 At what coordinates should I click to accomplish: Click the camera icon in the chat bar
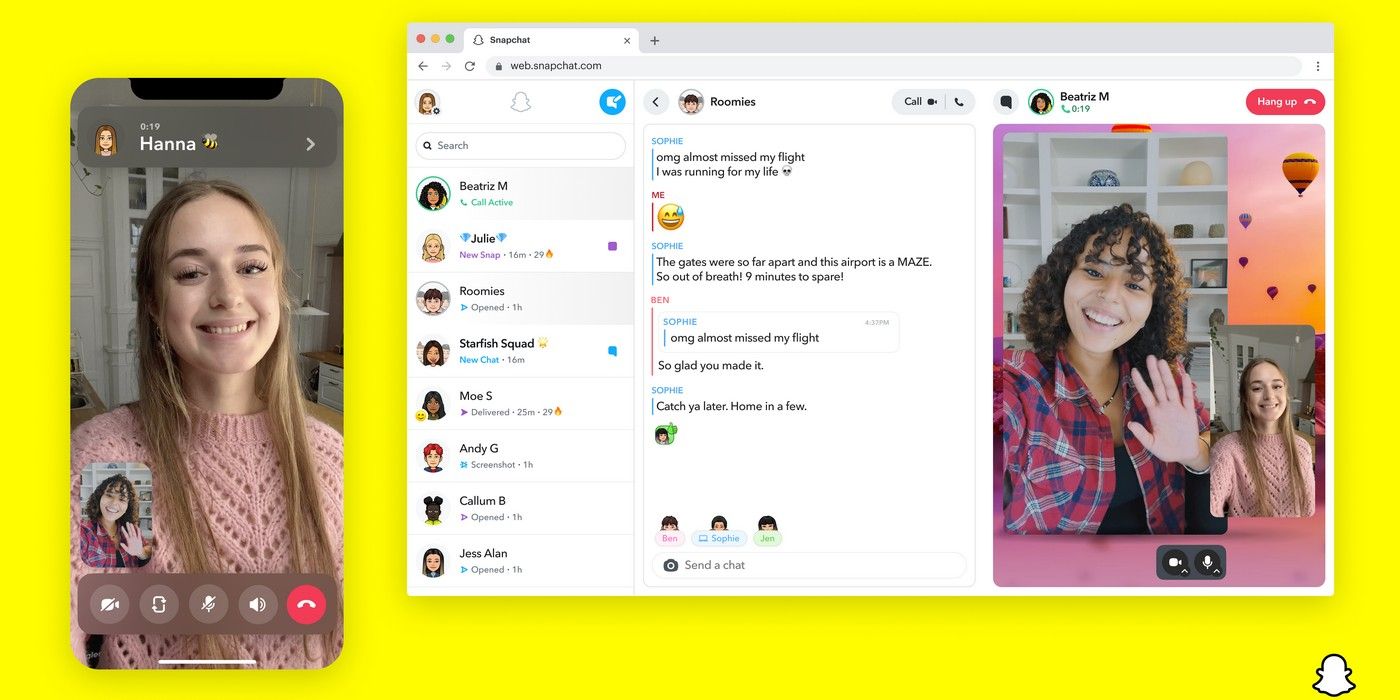670,565
